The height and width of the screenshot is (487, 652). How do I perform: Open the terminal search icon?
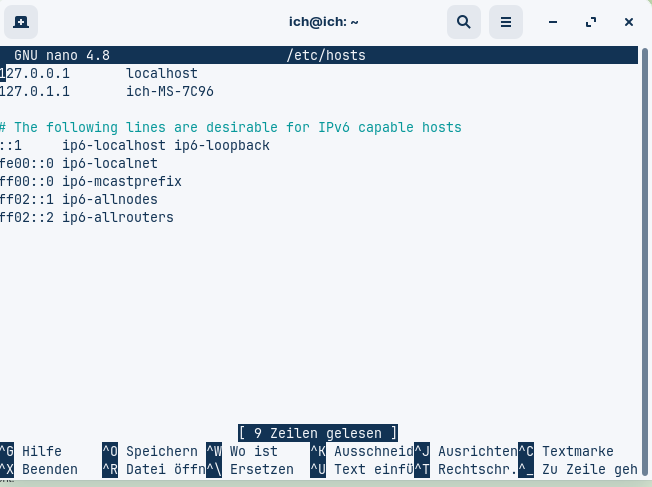[464, 22]
